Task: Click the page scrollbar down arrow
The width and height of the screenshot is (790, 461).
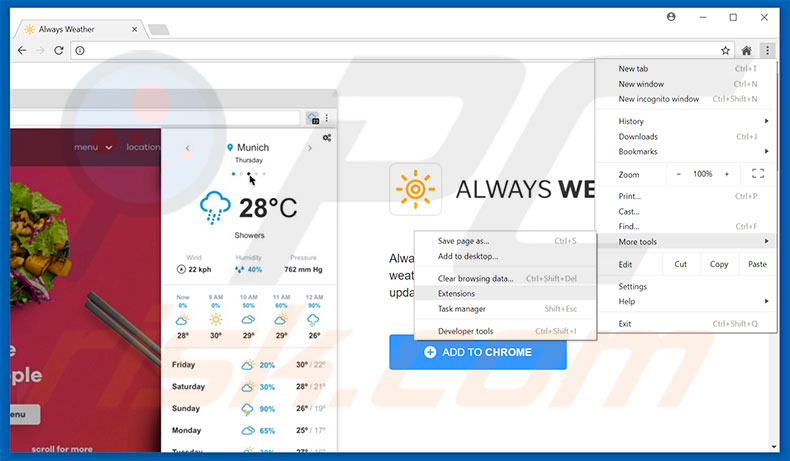Action: (x=774, y=446)
